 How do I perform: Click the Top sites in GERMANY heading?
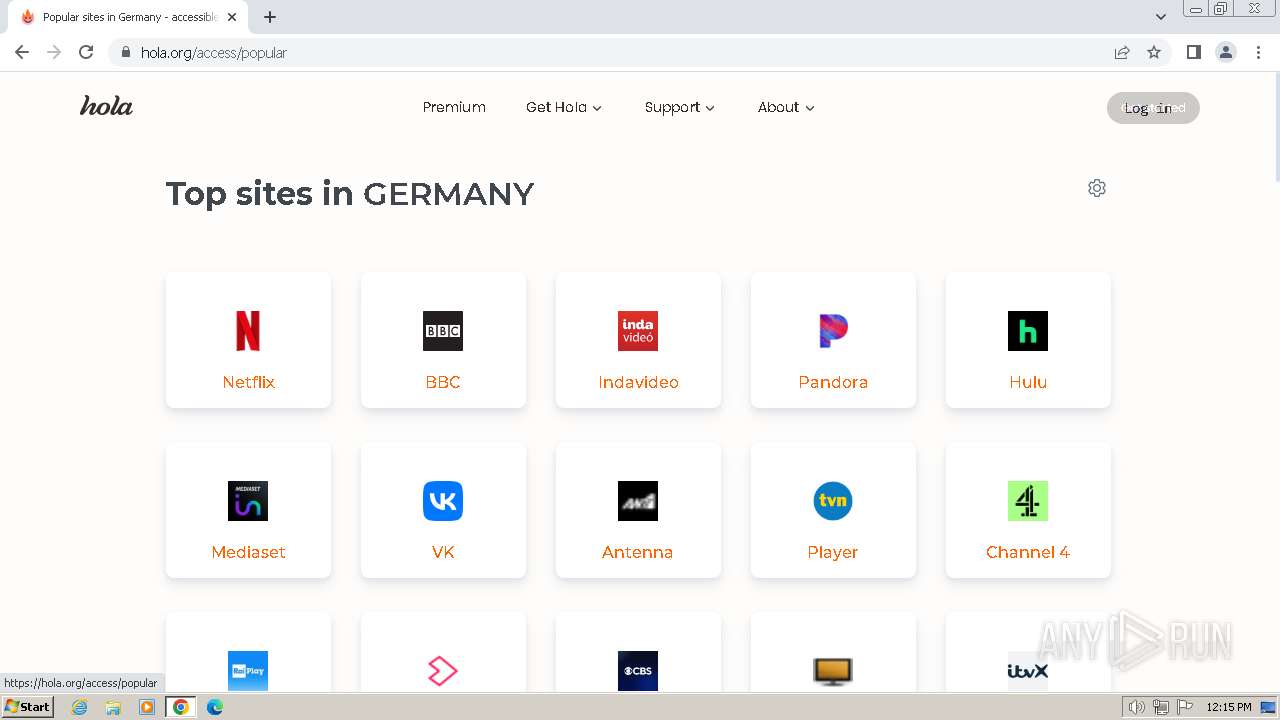pyautogui.click(x=350, y=193)
